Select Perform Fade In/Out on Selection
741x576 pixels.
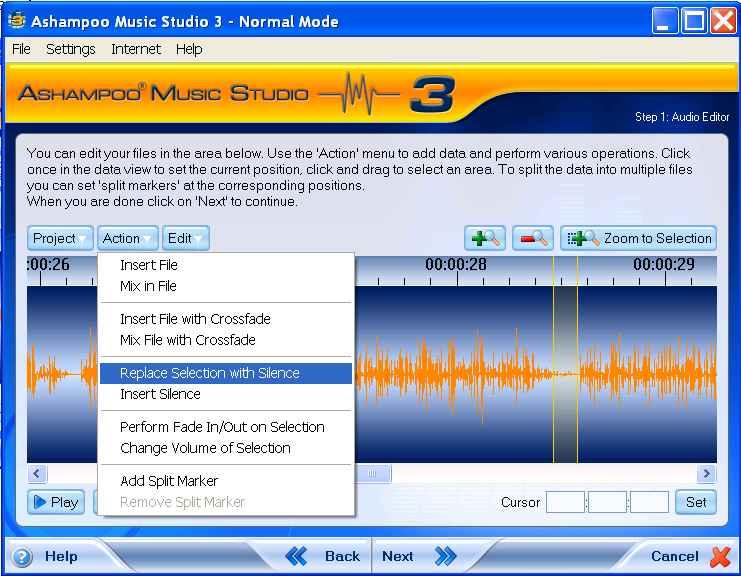coord(222,427)
